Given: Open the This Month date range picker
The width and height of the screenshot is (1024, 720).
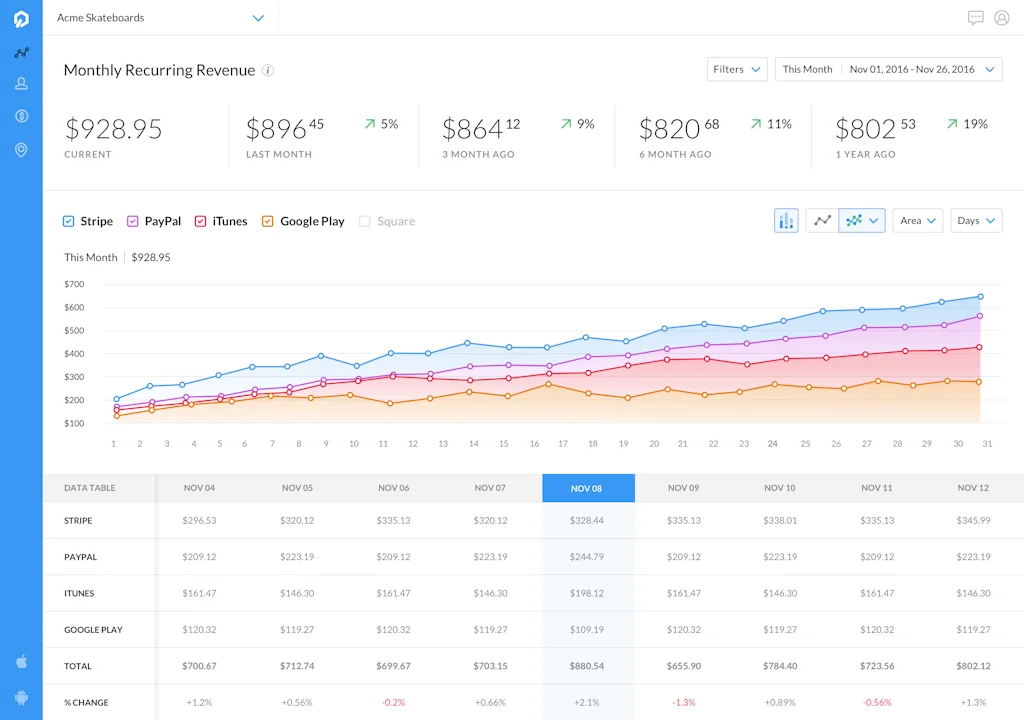Looking at the screenshot, I should (888, 69).
